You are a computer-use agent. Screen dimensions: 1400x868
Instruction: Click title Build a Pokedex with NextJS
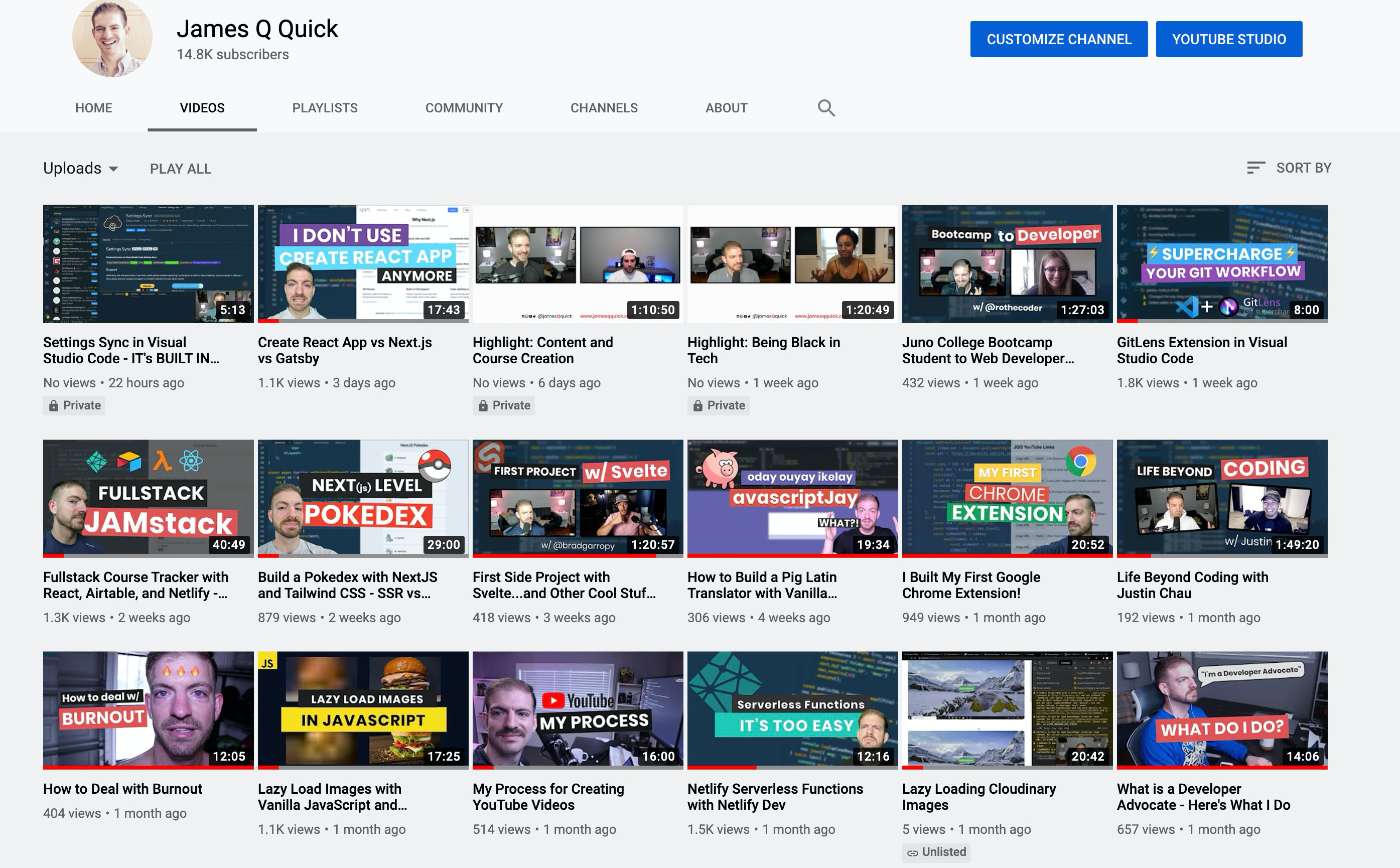pyautogui.click(x=347, y=585)
